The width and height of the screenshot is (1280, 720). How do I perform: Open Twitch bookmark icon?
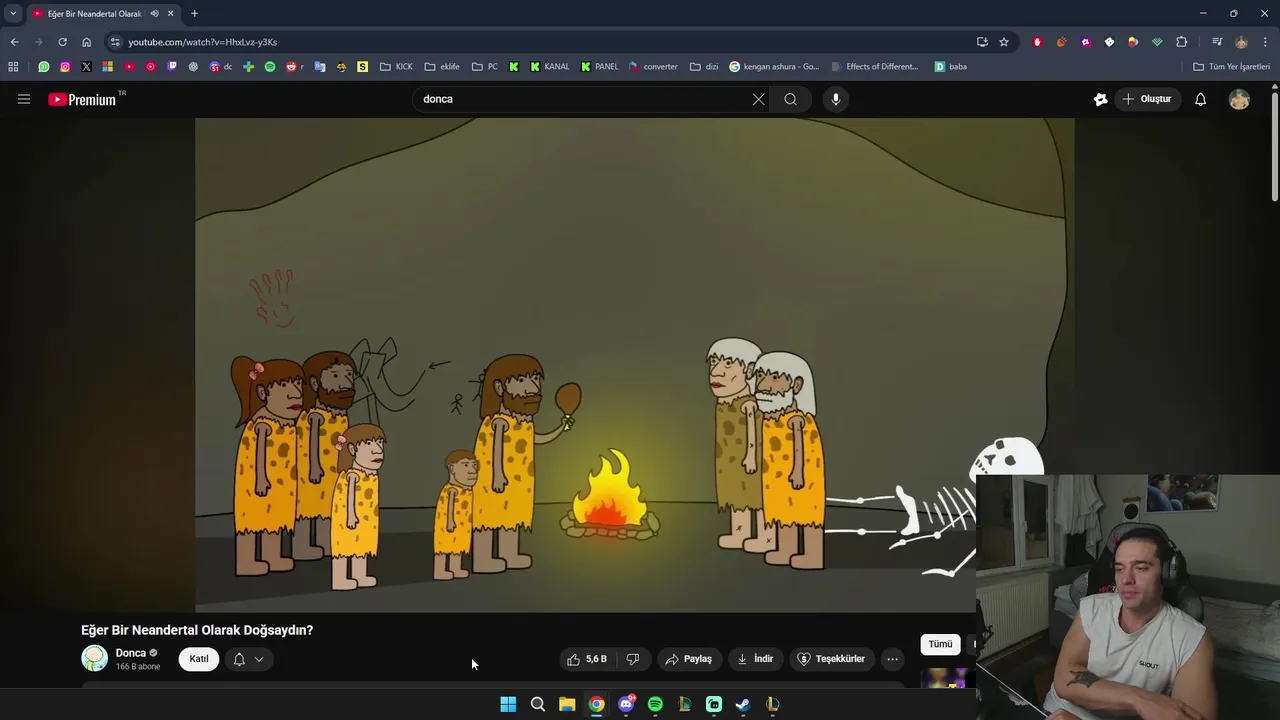(x=172, y=67)
